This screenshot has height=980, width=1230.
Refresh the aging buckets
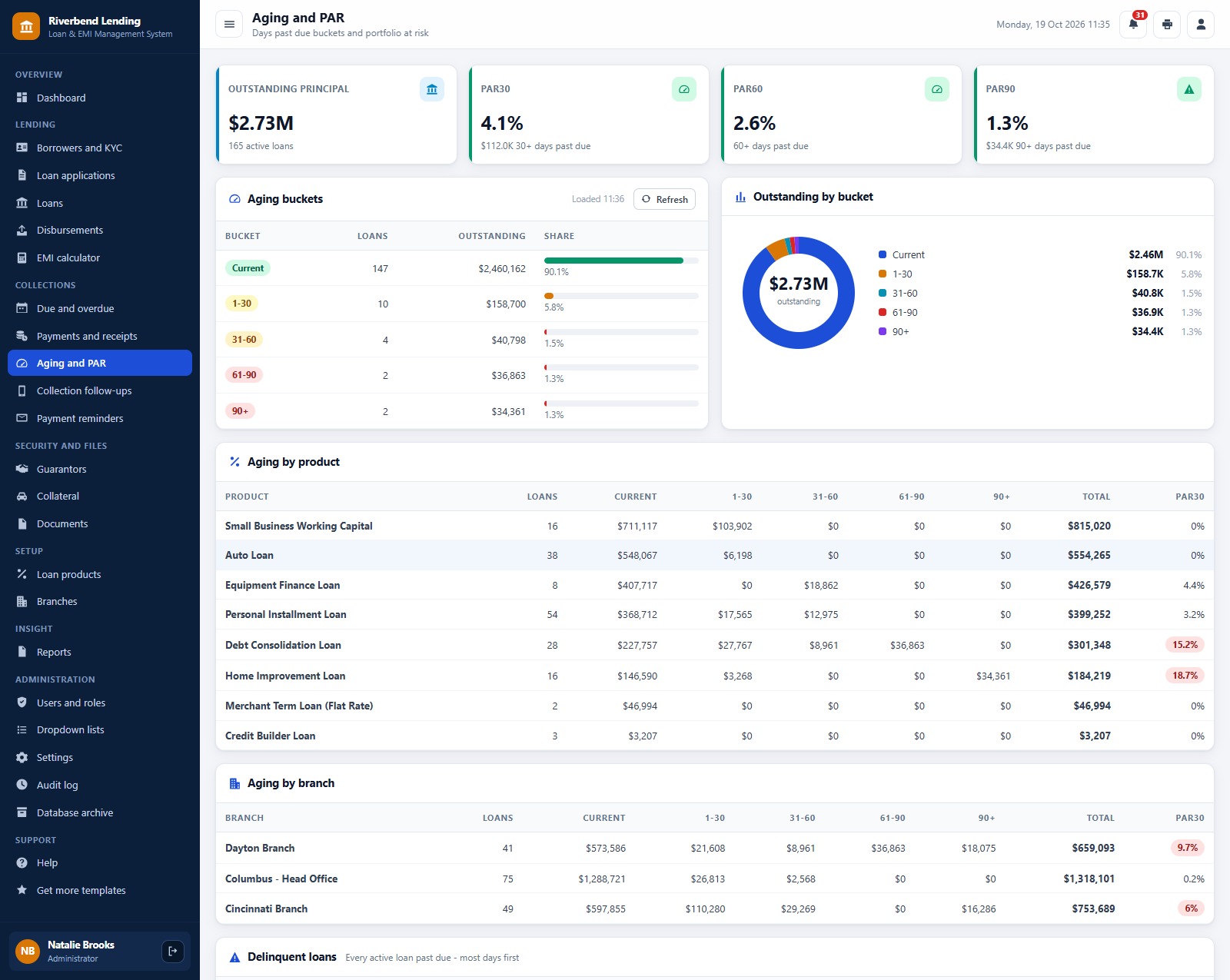point(664,199)
